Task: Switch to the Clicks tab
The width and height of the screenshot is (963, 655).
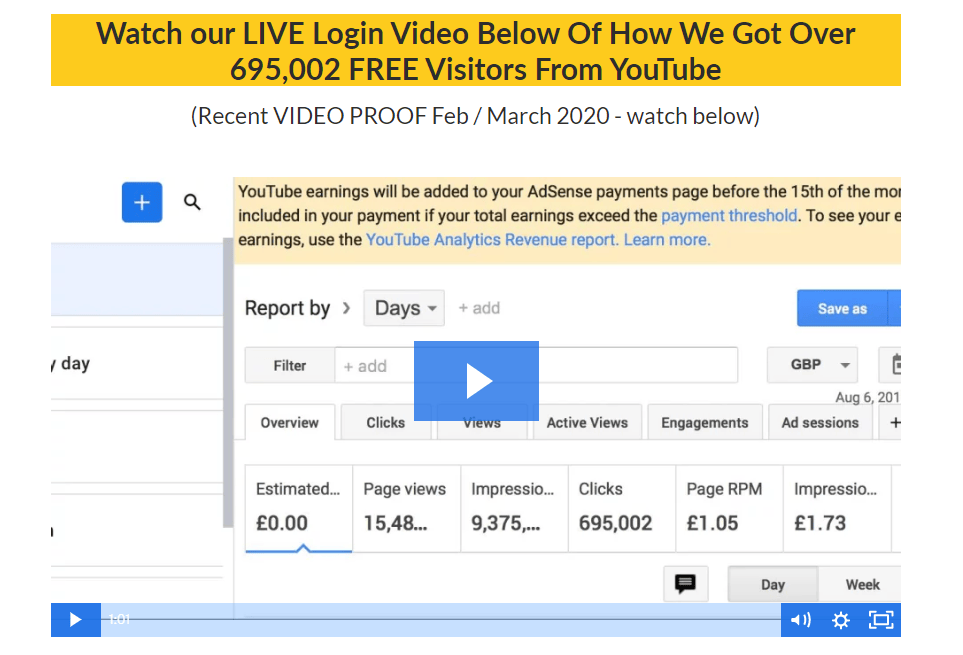Action: 385,422
